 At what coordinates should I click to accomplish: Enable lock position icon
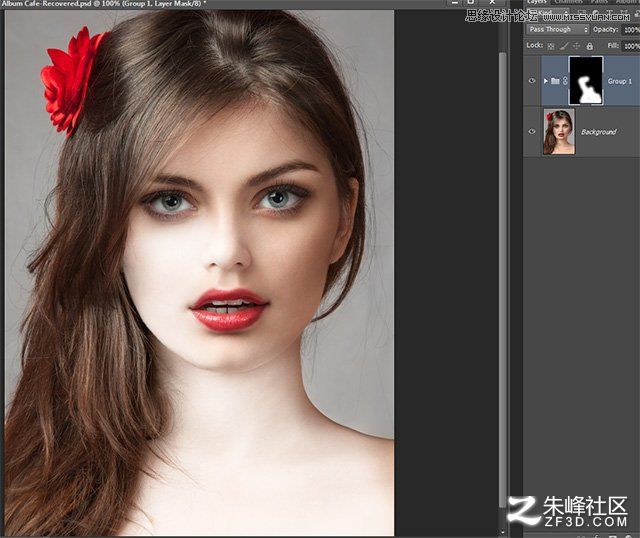pyautogui.click(x=576, y=46)
